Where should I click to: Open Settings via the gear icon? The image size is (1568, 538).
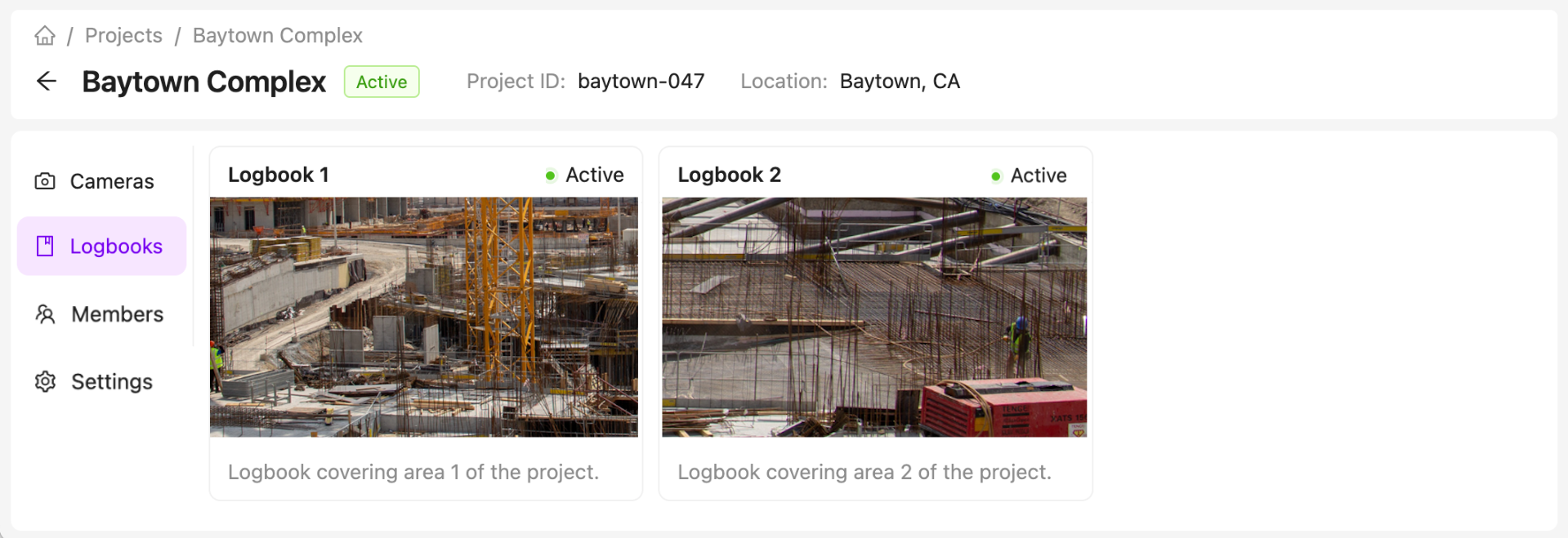tap(47, 381)
